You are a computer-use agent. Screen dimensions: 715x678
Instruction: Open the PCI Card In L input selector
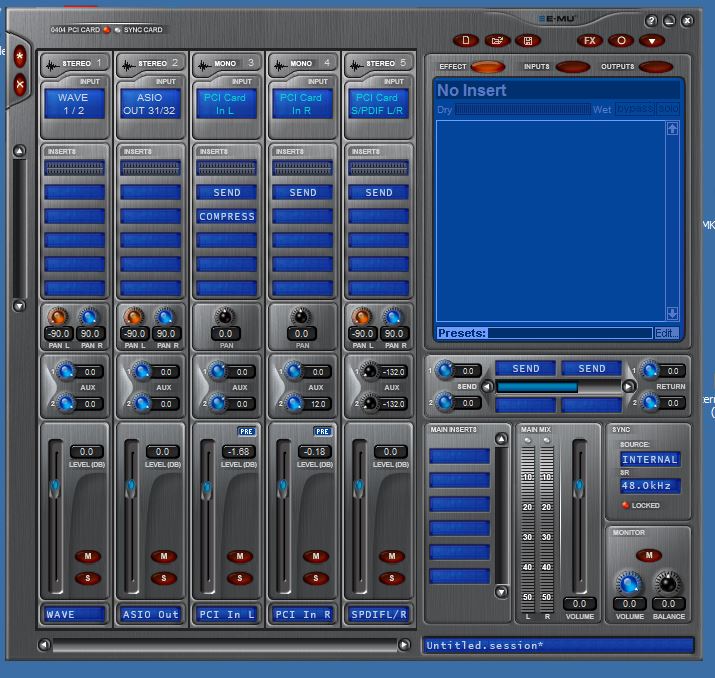[x=226, y=104]
